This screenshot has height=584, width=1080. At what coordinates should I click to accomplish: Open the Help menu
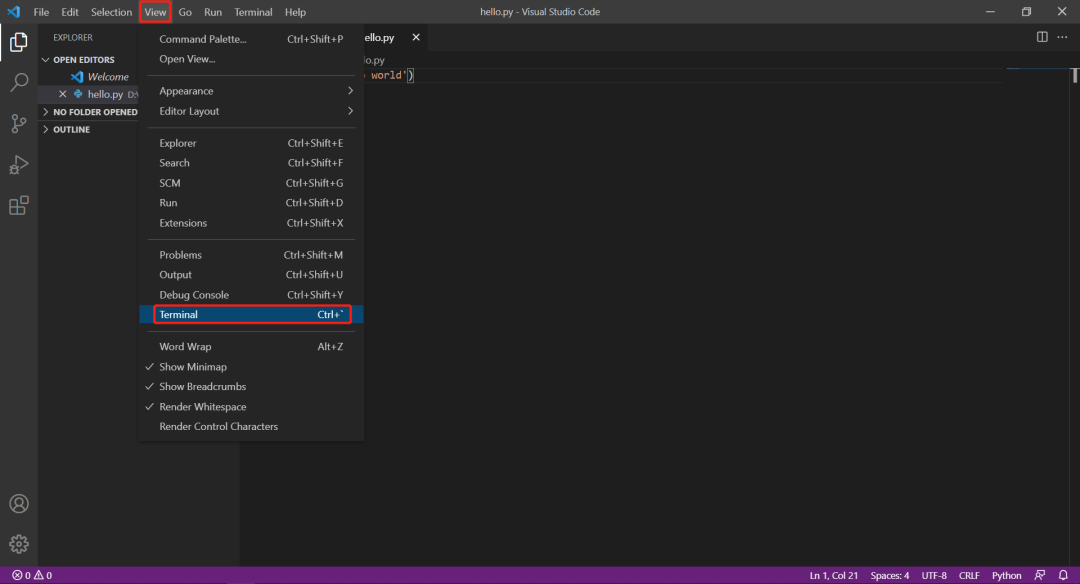[295, 12]
